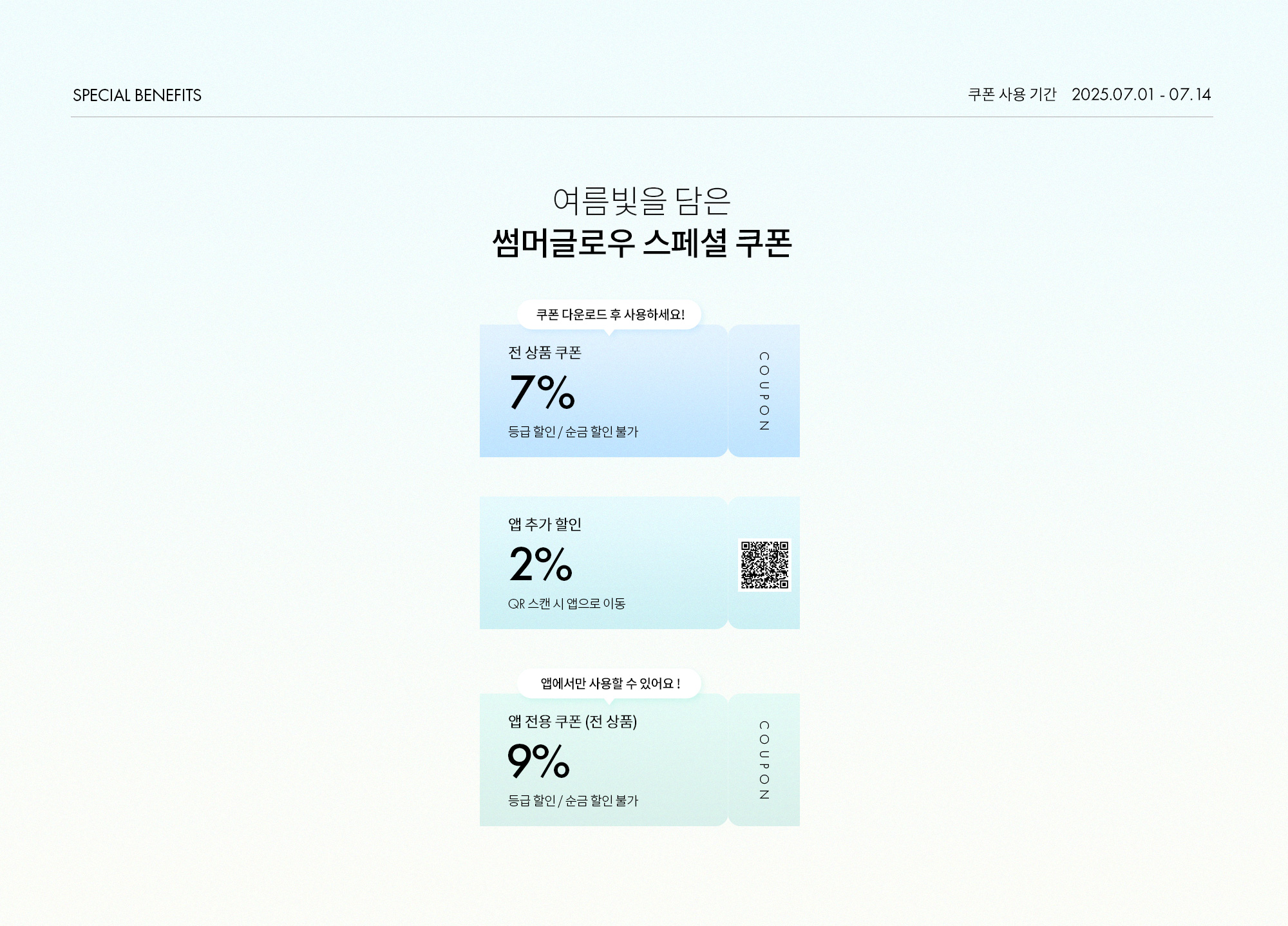Click the coupon start date 2025.07.01
Screen dimensions: 1288x926
click(1113, 95)
